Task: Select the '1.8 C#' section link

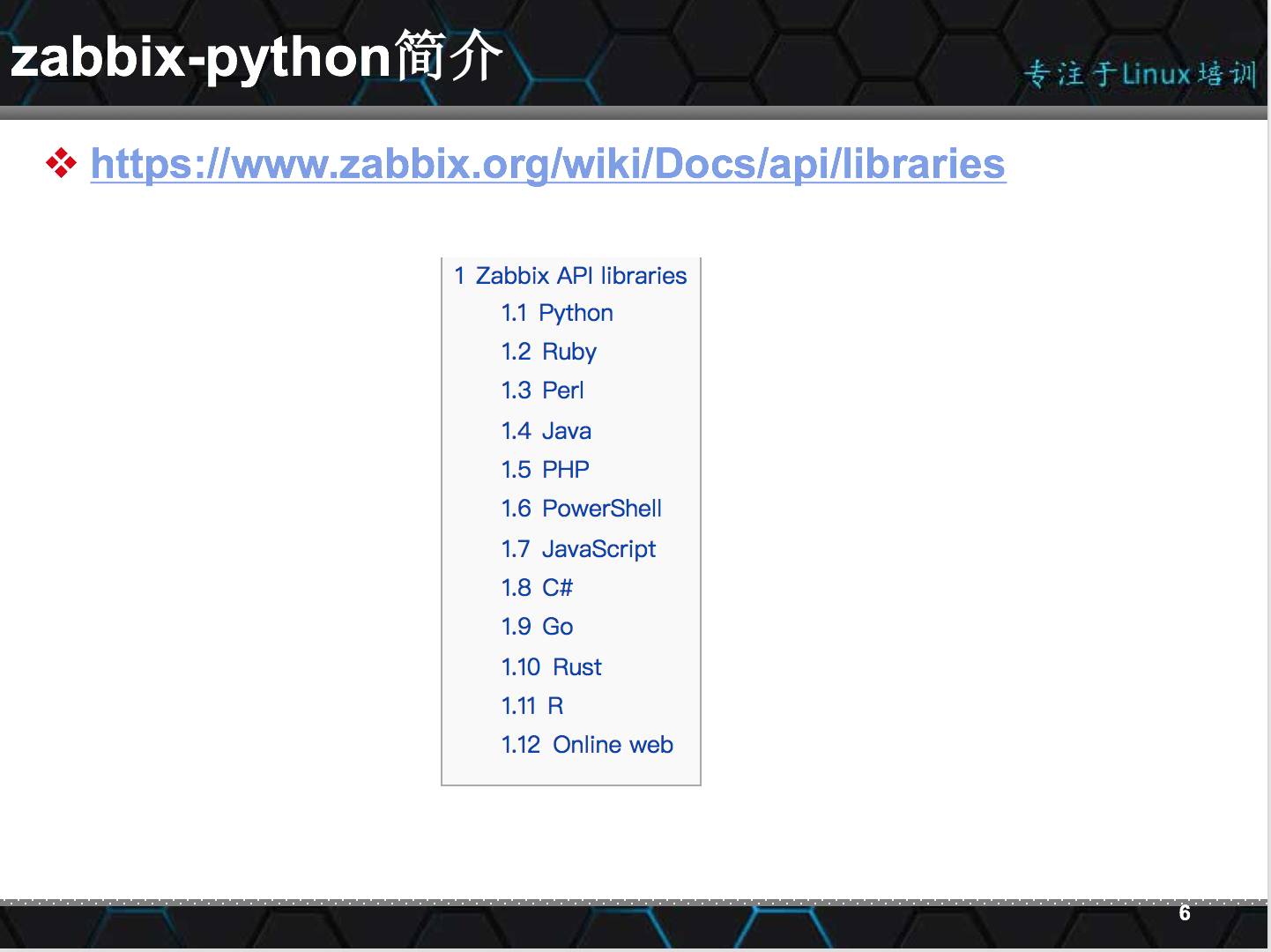Action: (x=537, y=588)
